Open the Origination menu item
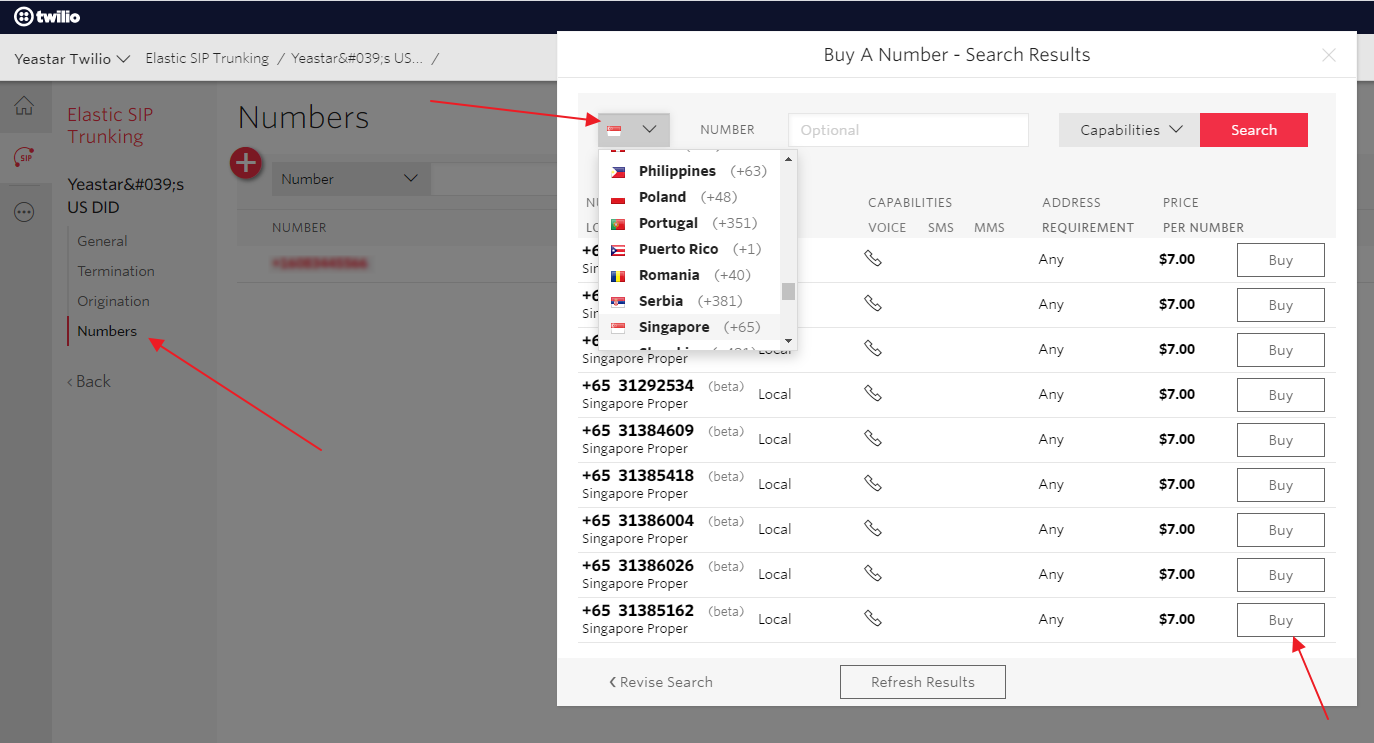Image resolution: width=1374 pixels, height=743 pixels. click(x=113, y=301)
